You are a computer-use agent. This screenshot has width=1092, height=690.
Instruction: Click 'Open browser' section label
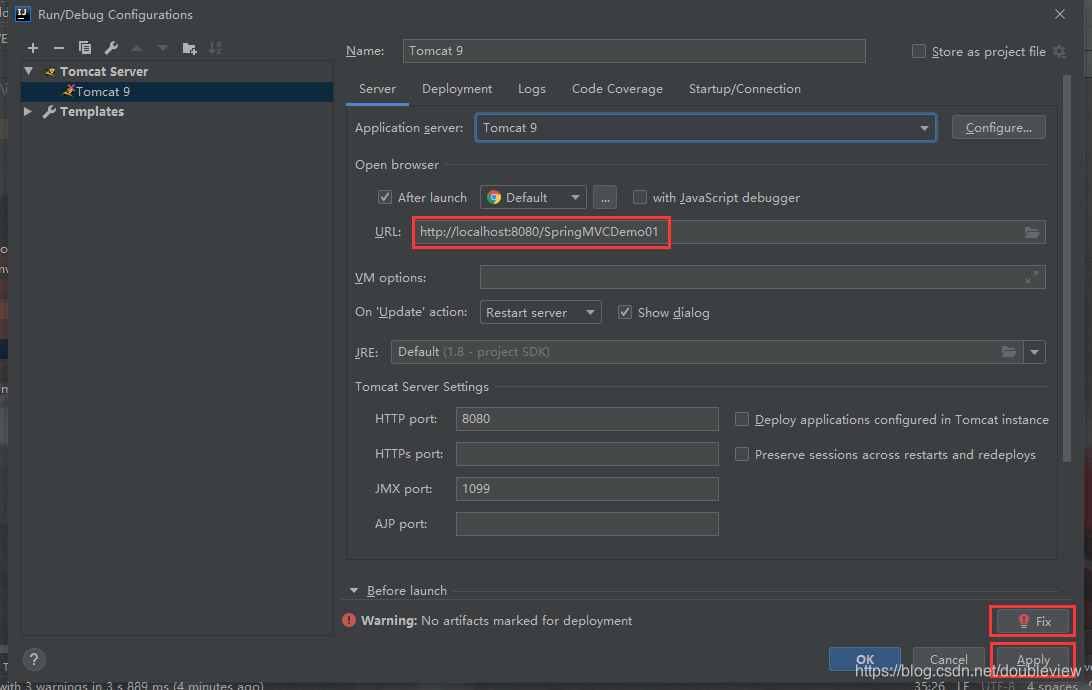pos(397,165)
